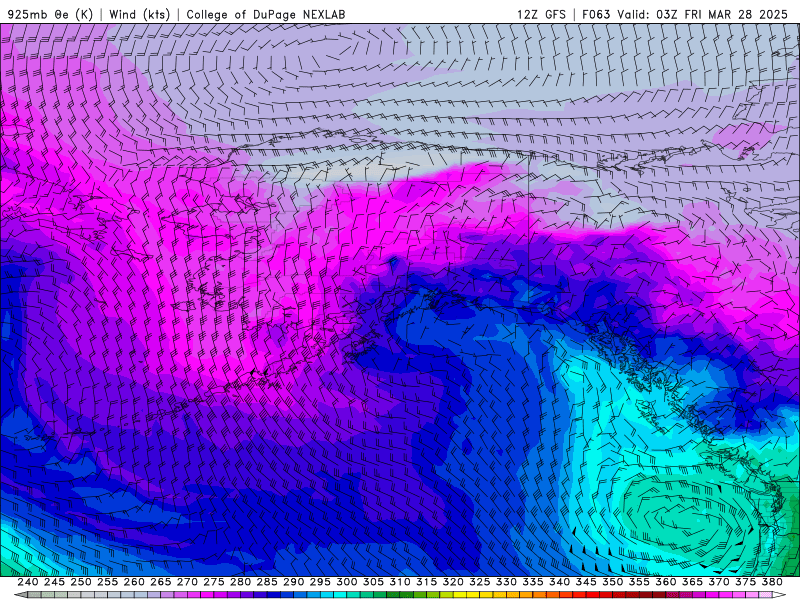Screen dimensions: 800x600
Task: Click the 250 colorbar label
Action: (x=81, y=582)
